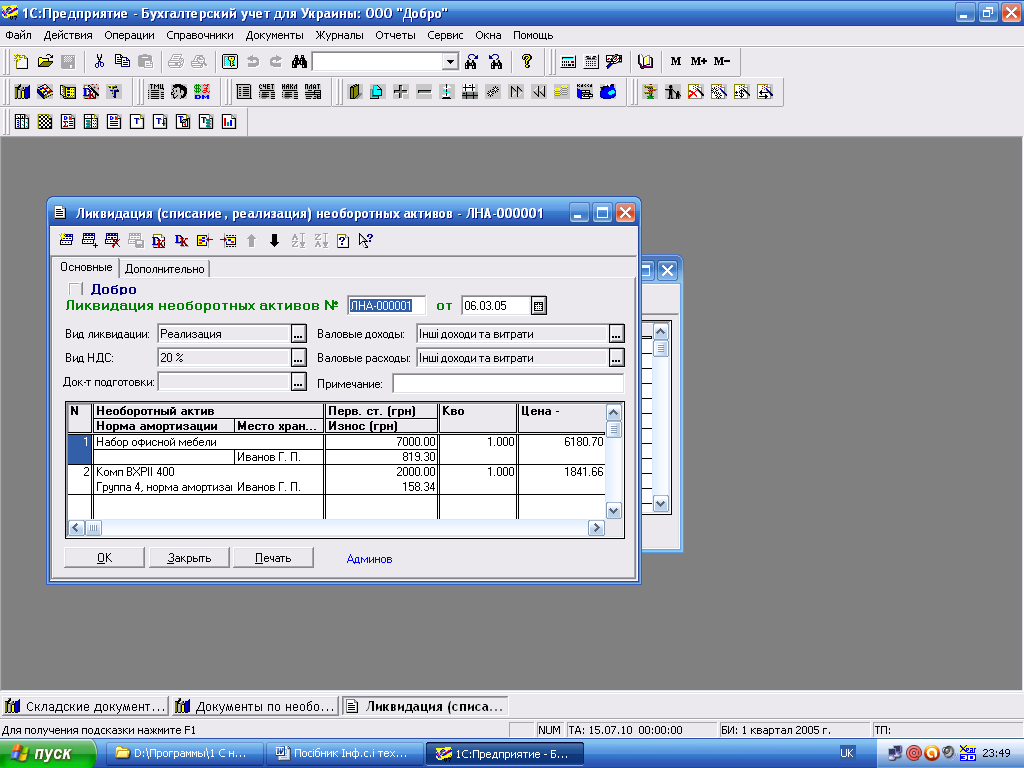Click the UK language indicator in taskbar

pos(846,753)
